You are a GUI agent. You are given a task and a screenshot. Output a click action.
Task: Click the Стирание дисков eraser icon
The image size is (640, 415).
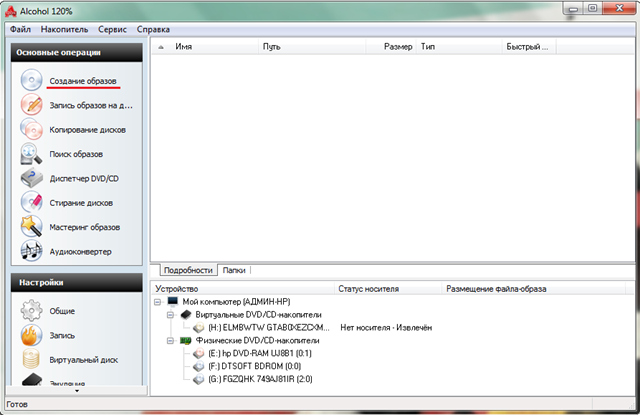click(31, 202)
